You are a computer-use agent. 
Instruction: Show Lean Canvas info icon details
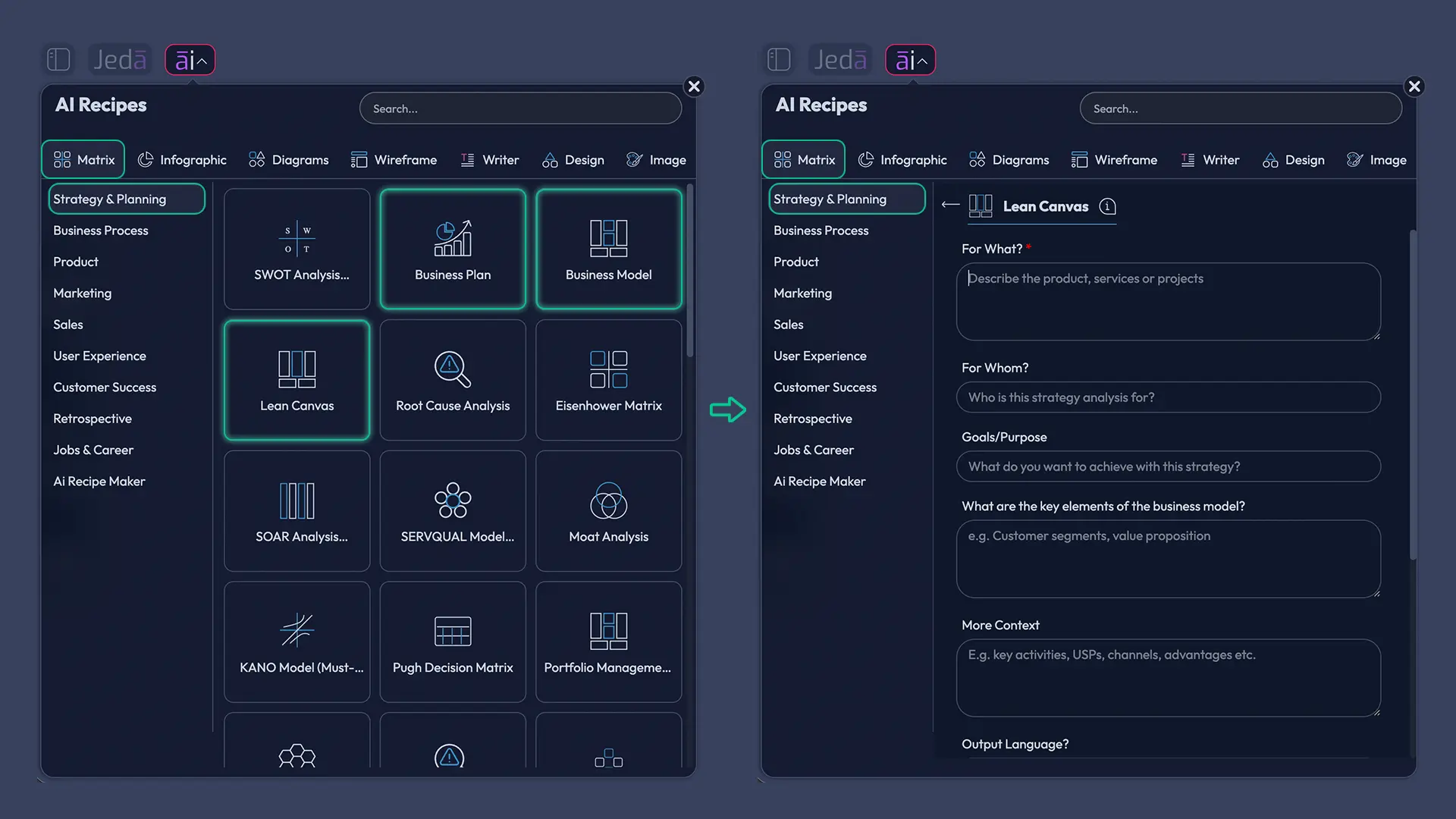1107,206
